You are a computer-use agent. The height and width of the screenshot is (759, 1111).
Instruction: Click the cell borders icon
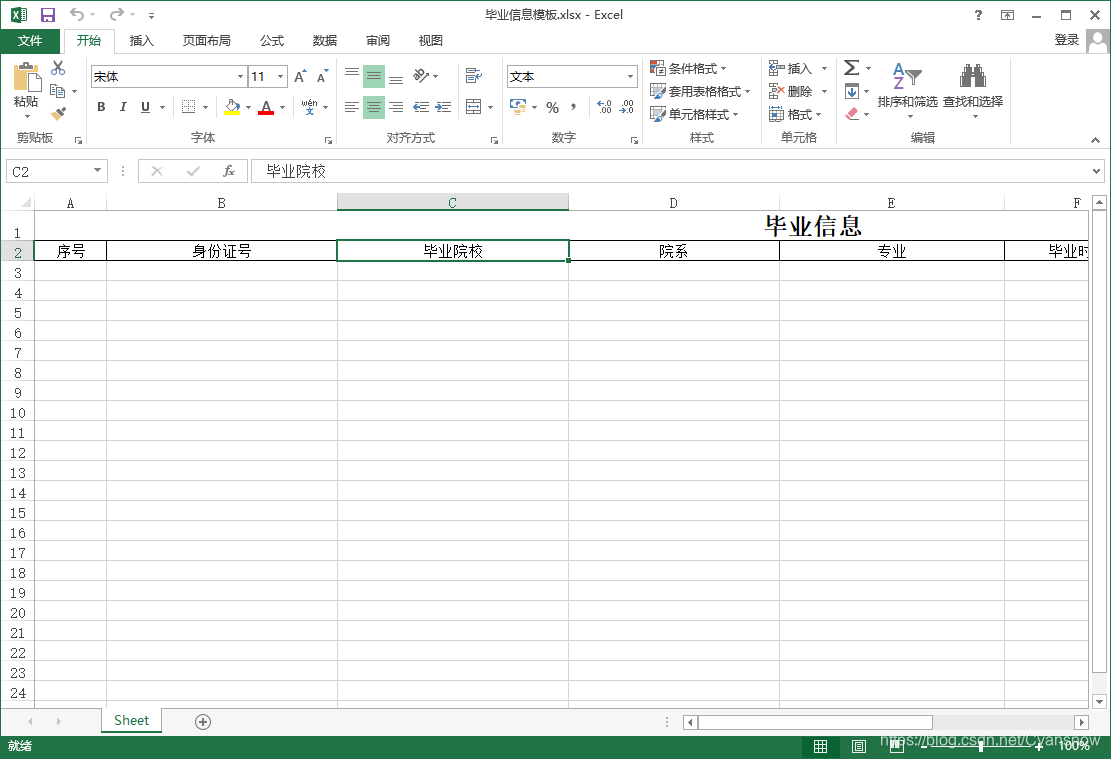coord(188,107)
